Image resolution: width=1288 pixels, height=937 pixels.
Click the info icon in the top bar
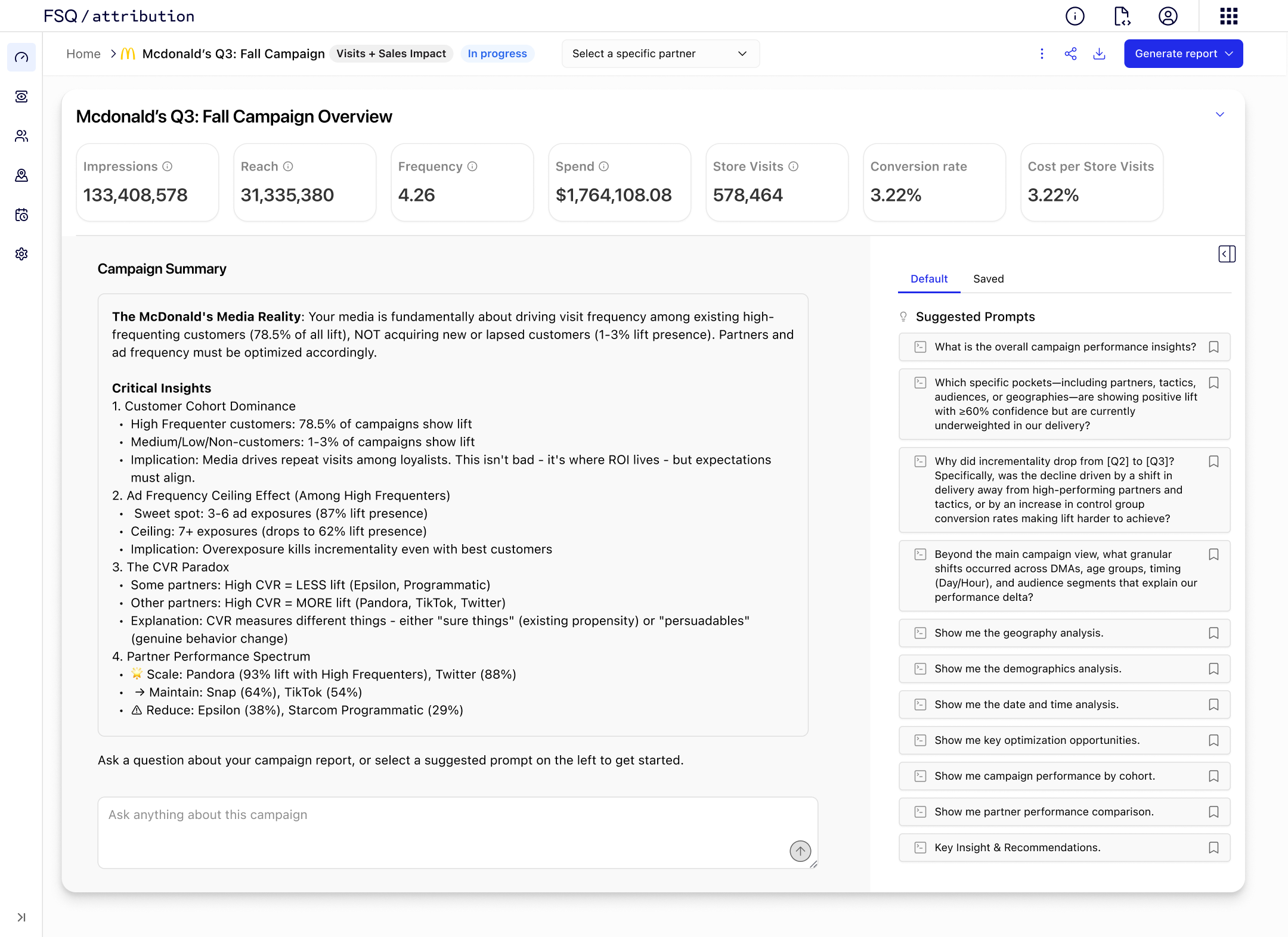click(x=1075, y=16)
